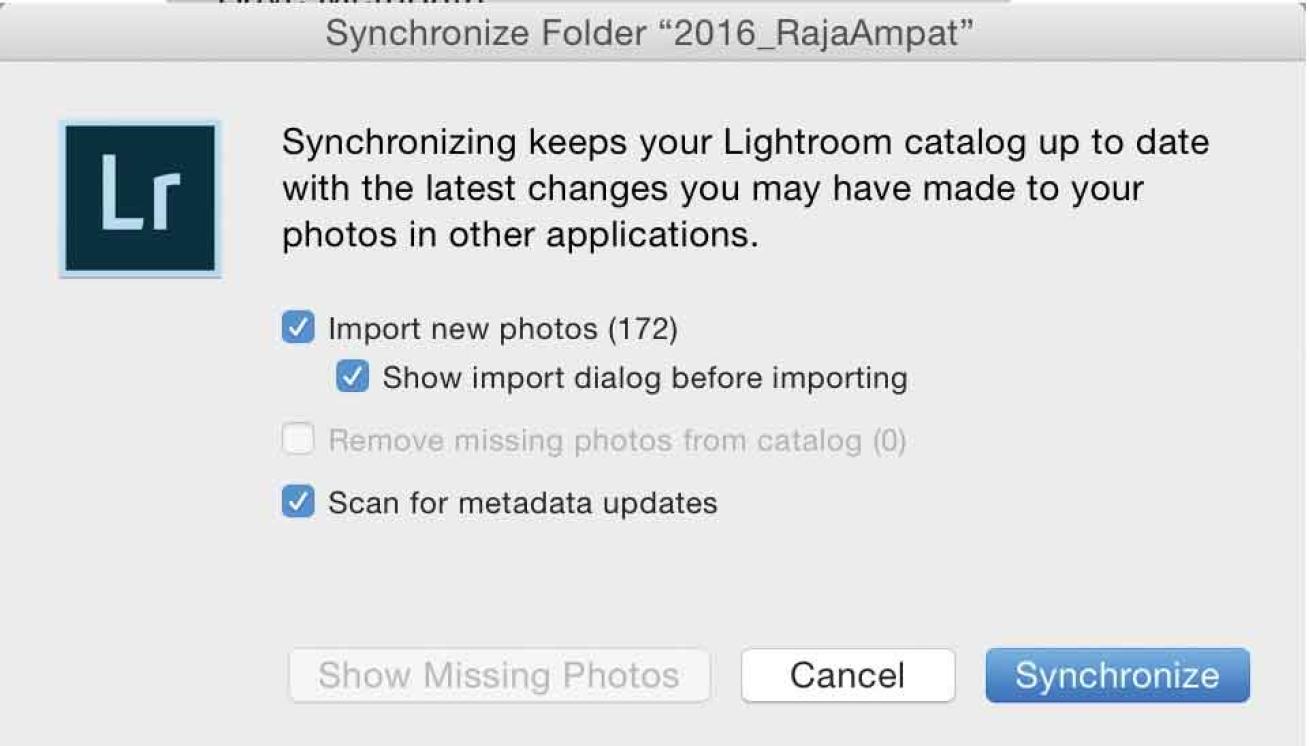Click the "Synchronizing keeps your Lightroom catalog" text line
Screen dimensions: 1310x746
tap(745, 142)
